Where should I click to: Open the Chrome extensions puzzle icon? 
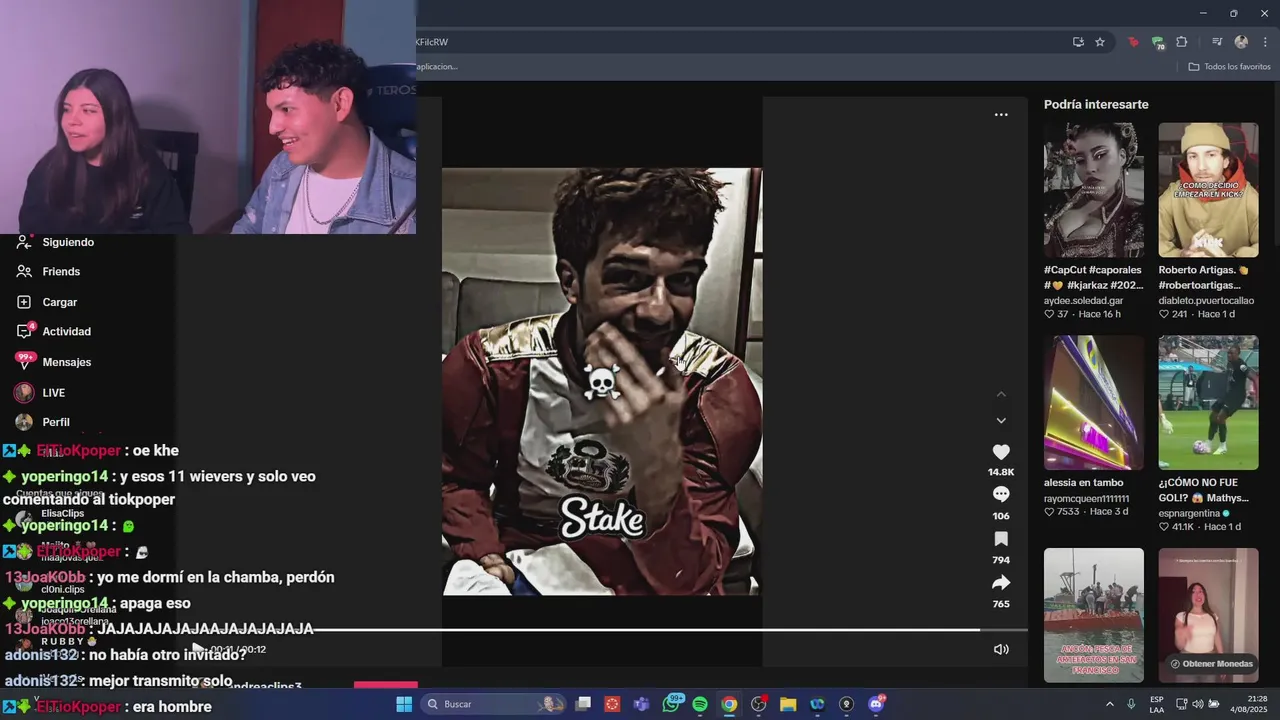pyautogui.click(x=1182, y=42)
